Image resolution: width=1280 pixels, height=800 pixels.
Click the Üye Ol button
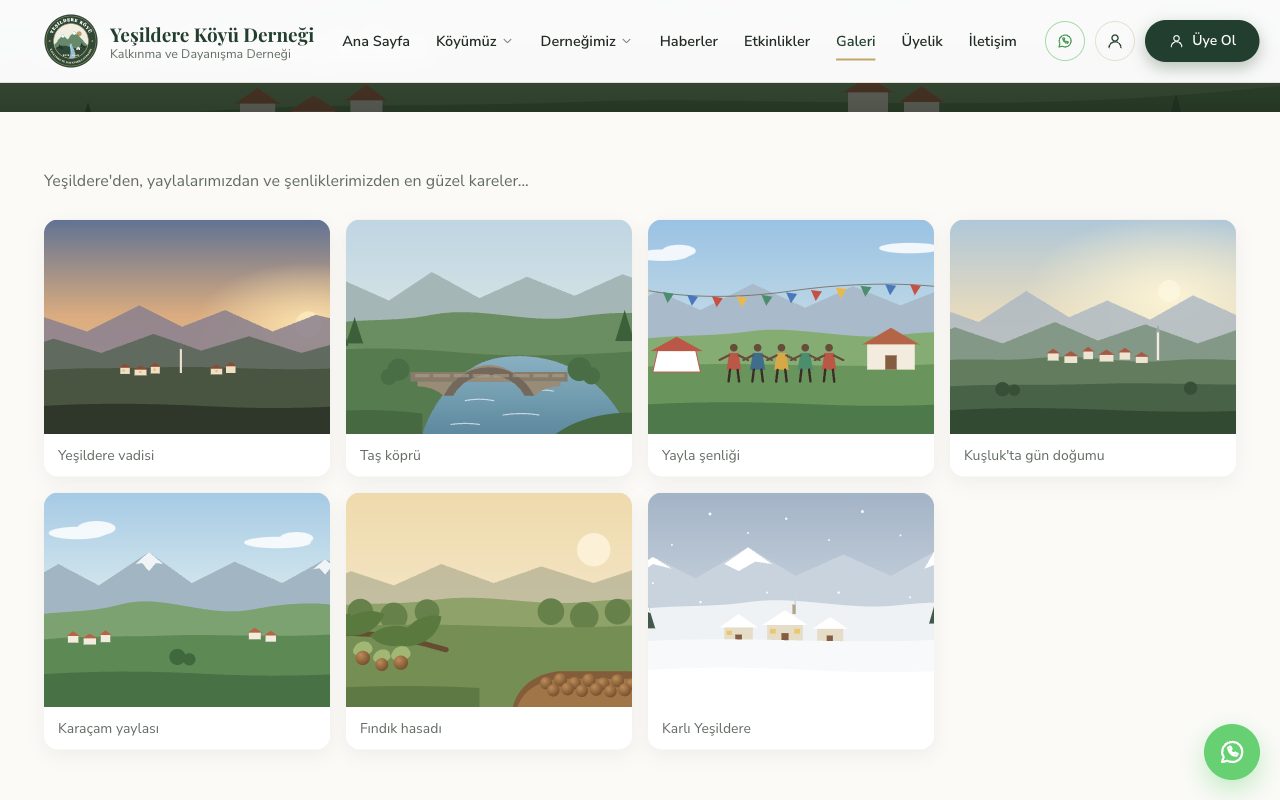pyautogui.click(x=1202, y=41)
